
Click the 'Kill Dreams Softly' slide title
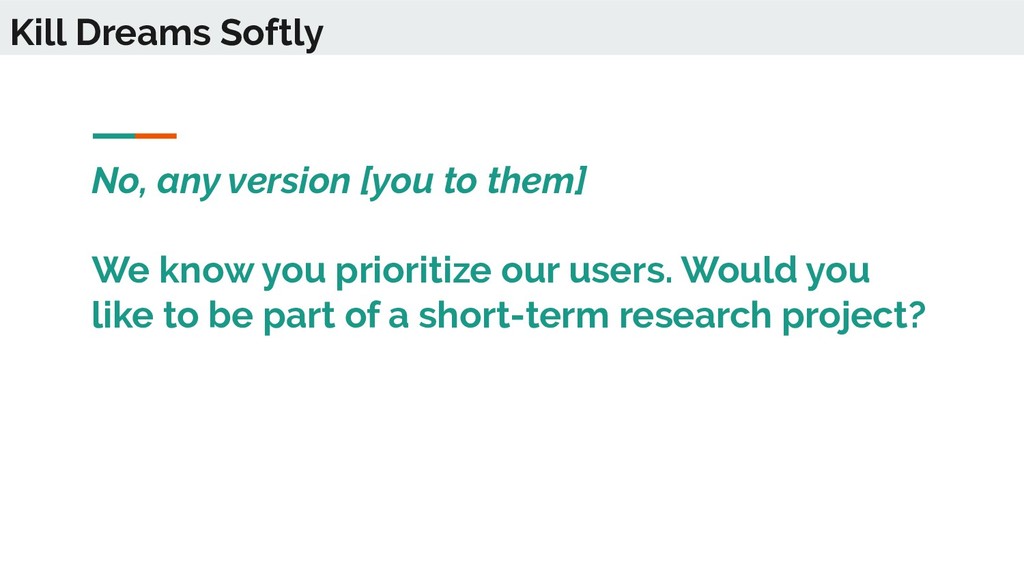click(x=167, y=33)
